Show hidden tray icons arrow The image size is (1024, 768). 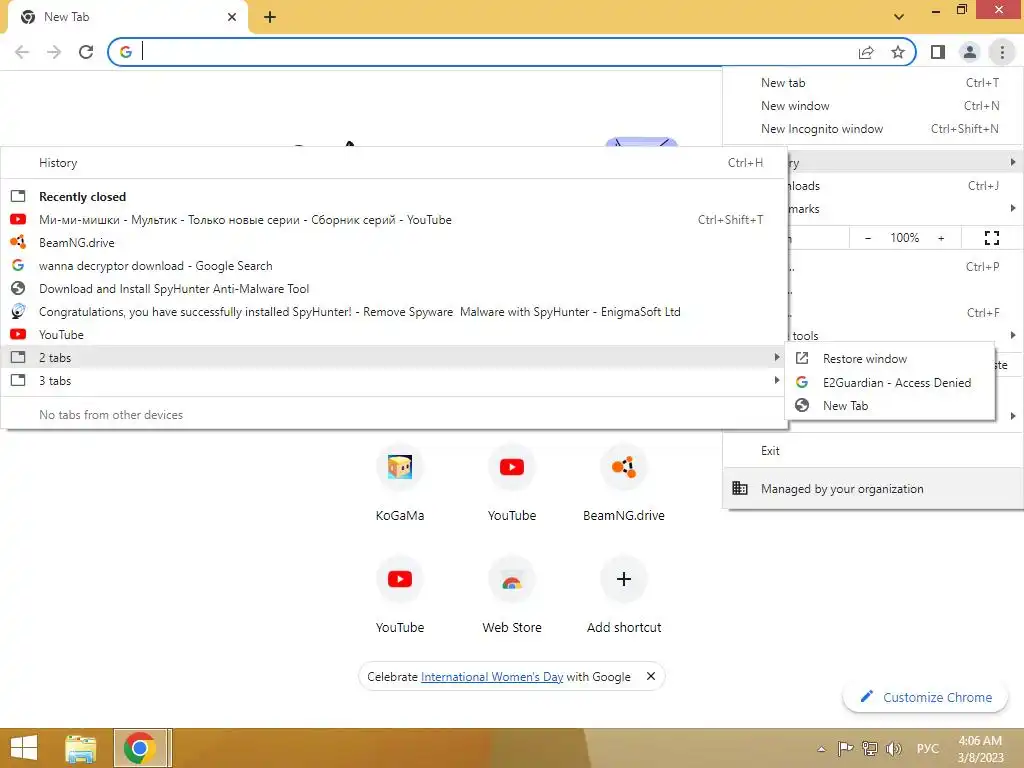coord(822,749)
